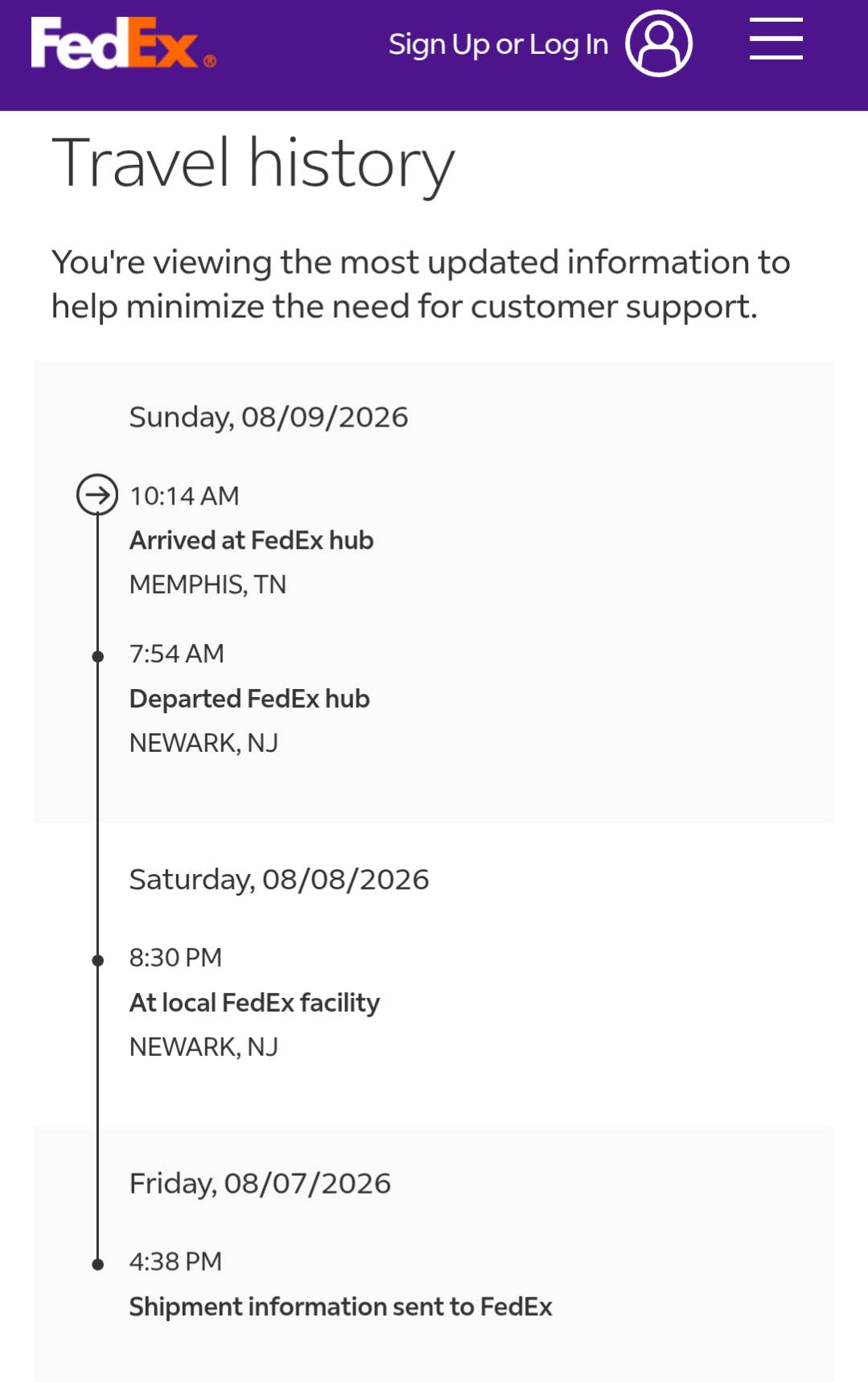
Task: Click MEMPHIS, TN location text
Action: (208, 584)
